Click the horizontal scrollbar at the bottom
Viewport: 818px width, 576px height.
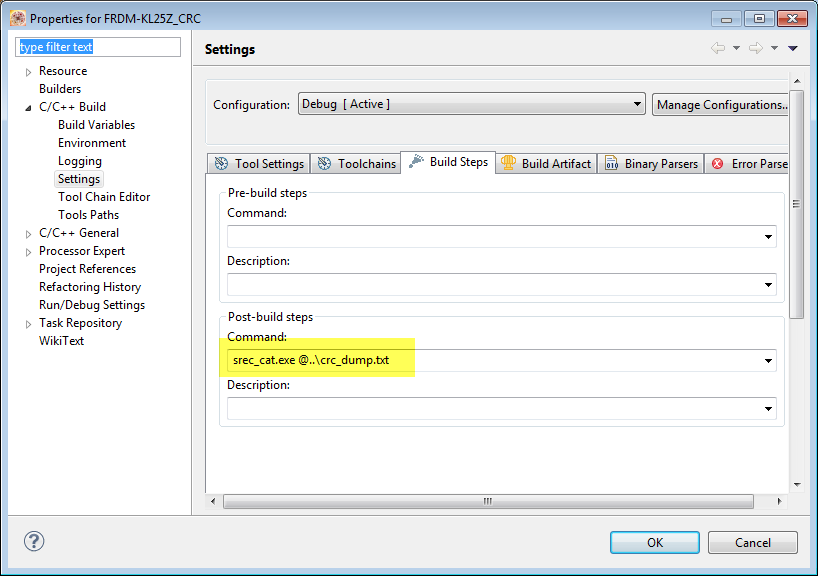coord(487,501)
